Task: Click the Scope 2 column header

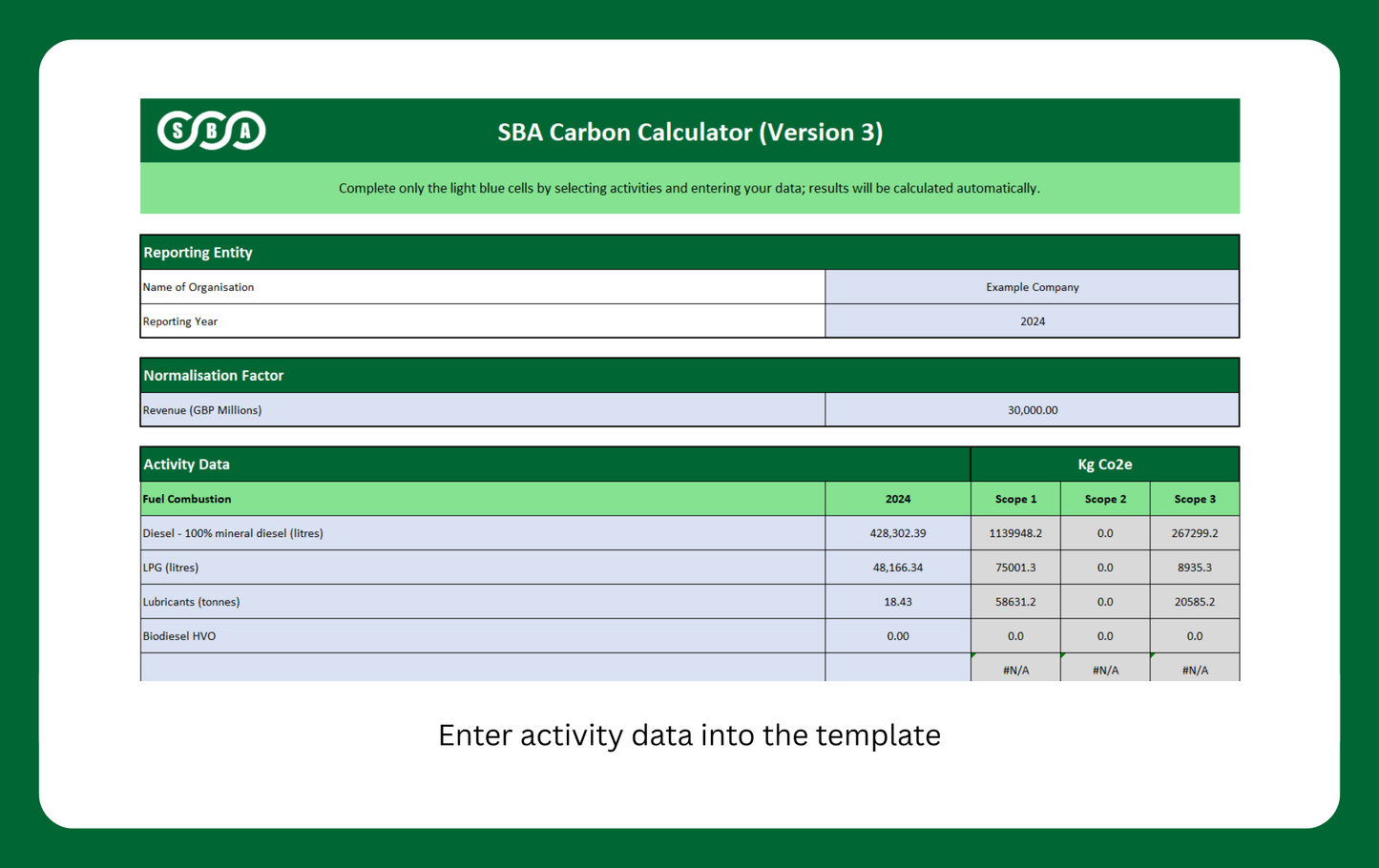Action: (x=1105, y=499)
